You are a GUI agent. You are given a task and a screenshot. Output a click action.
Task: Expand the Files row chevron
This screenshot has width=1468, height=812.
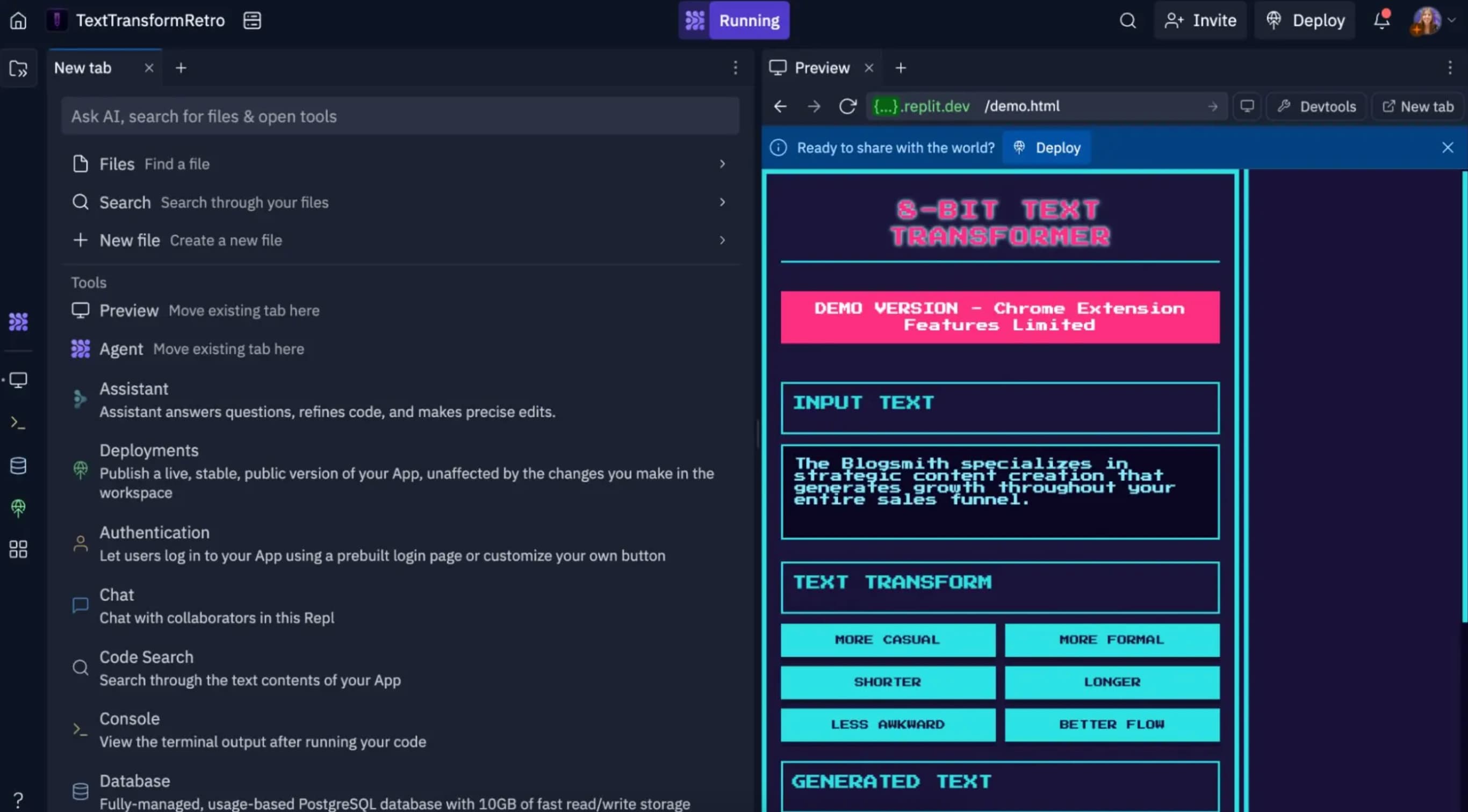[722, 164]
